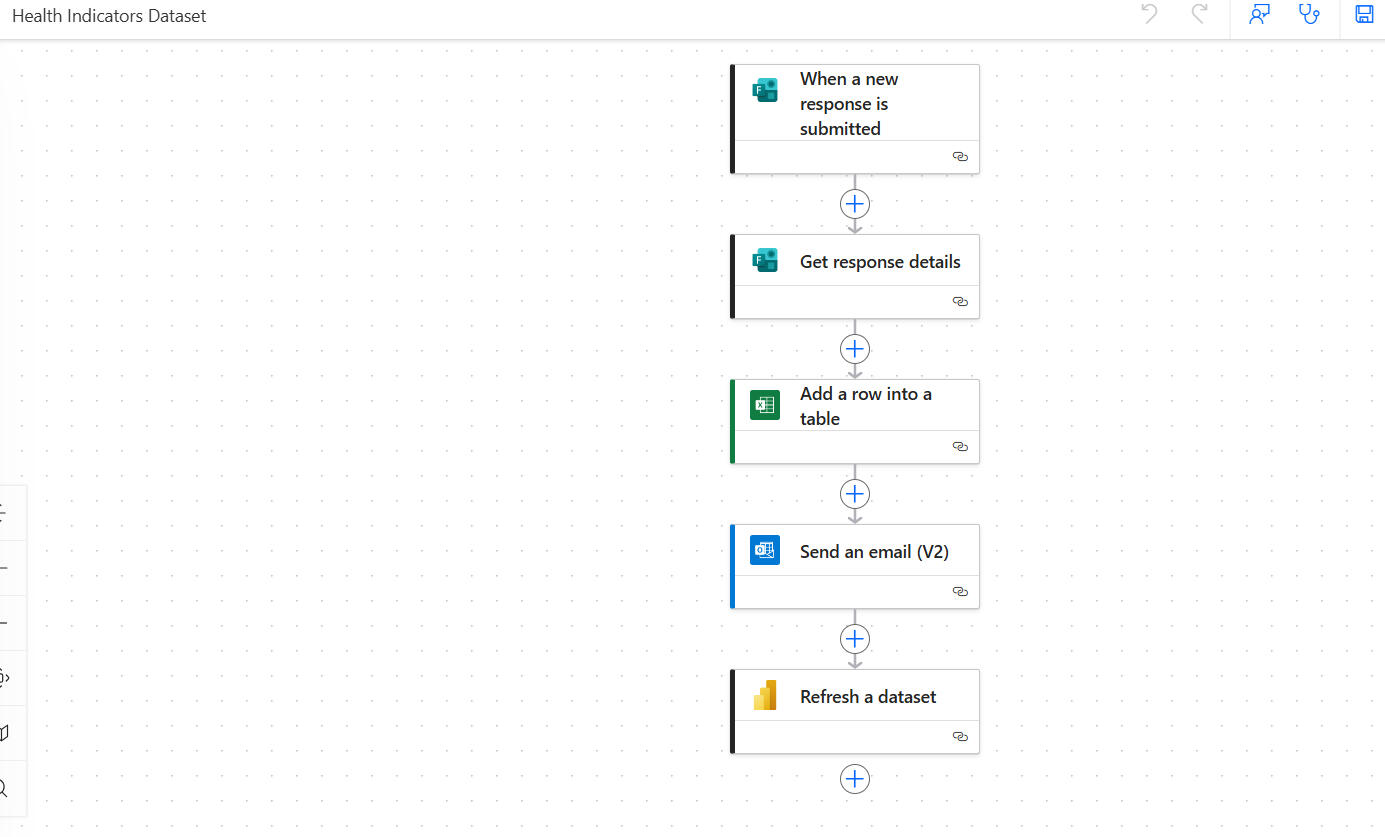
Task: Click the plus between Add a row and Send an email
Action: (855, 494)
